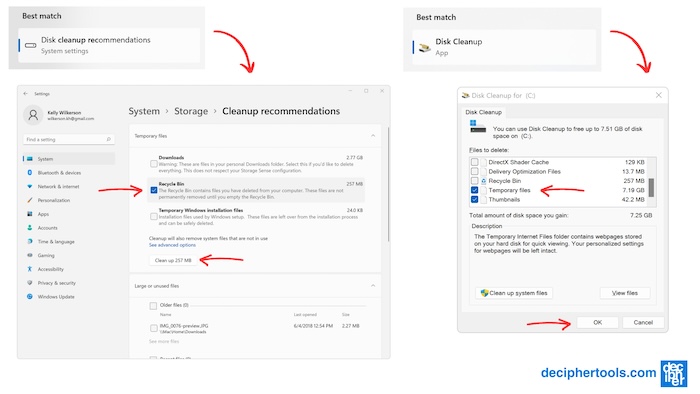
Task: Open Windows Update sidebar icon
Action: 30,297
